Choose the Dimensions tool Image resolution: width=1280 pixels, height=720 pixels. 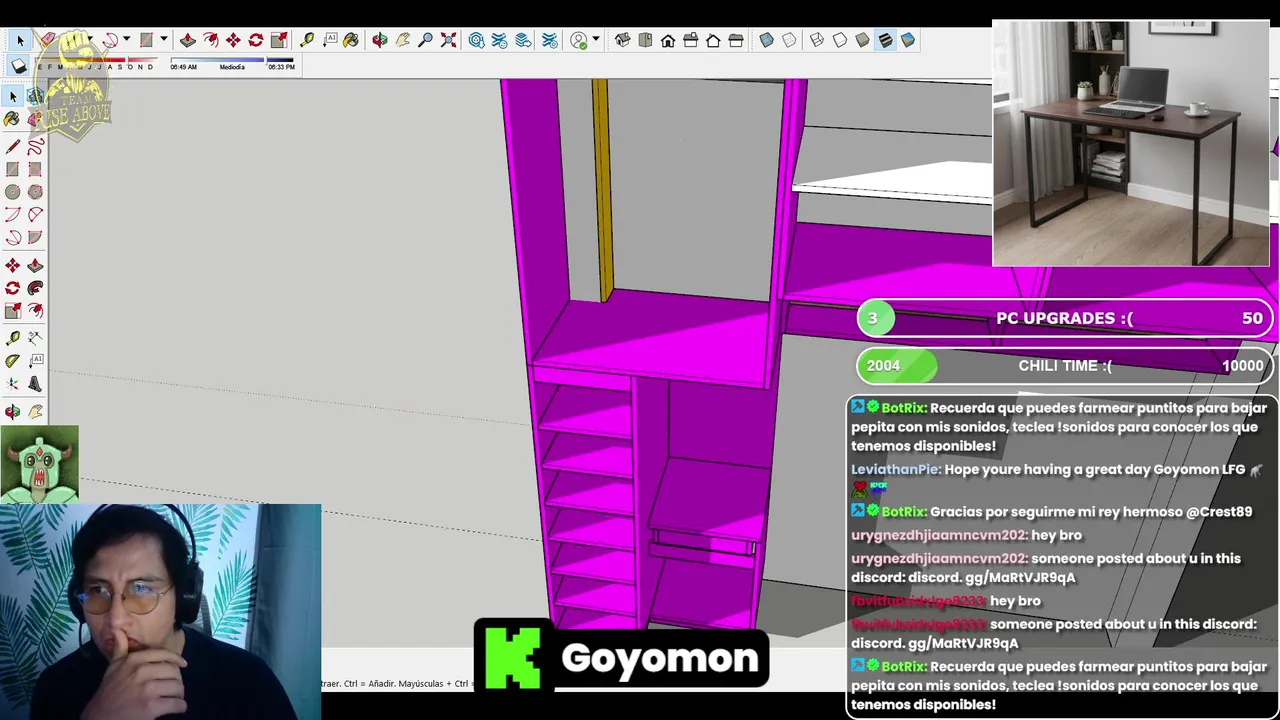pyautogui.click(x=35, y=338)
